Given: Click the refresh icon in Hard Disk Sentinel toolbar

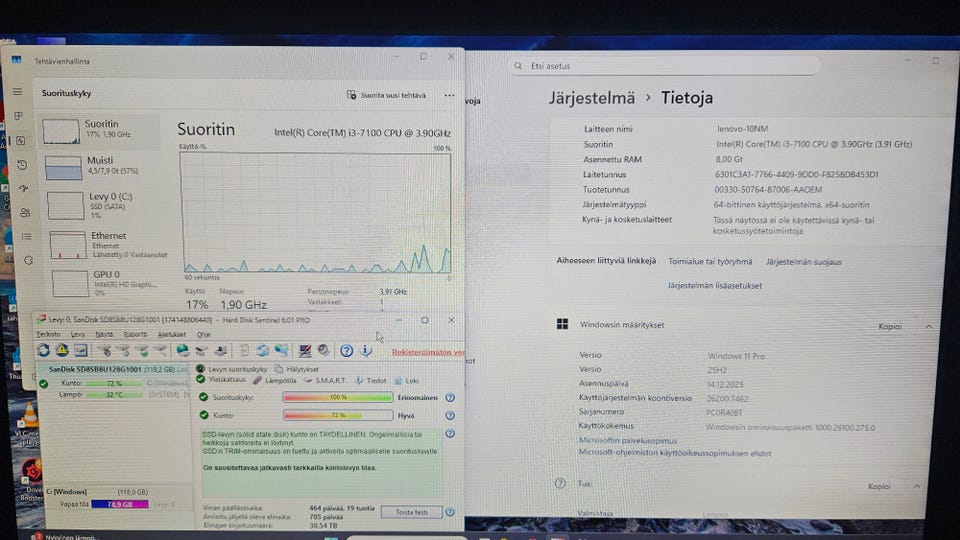Looking at the screenshot, I should (43, 350).
